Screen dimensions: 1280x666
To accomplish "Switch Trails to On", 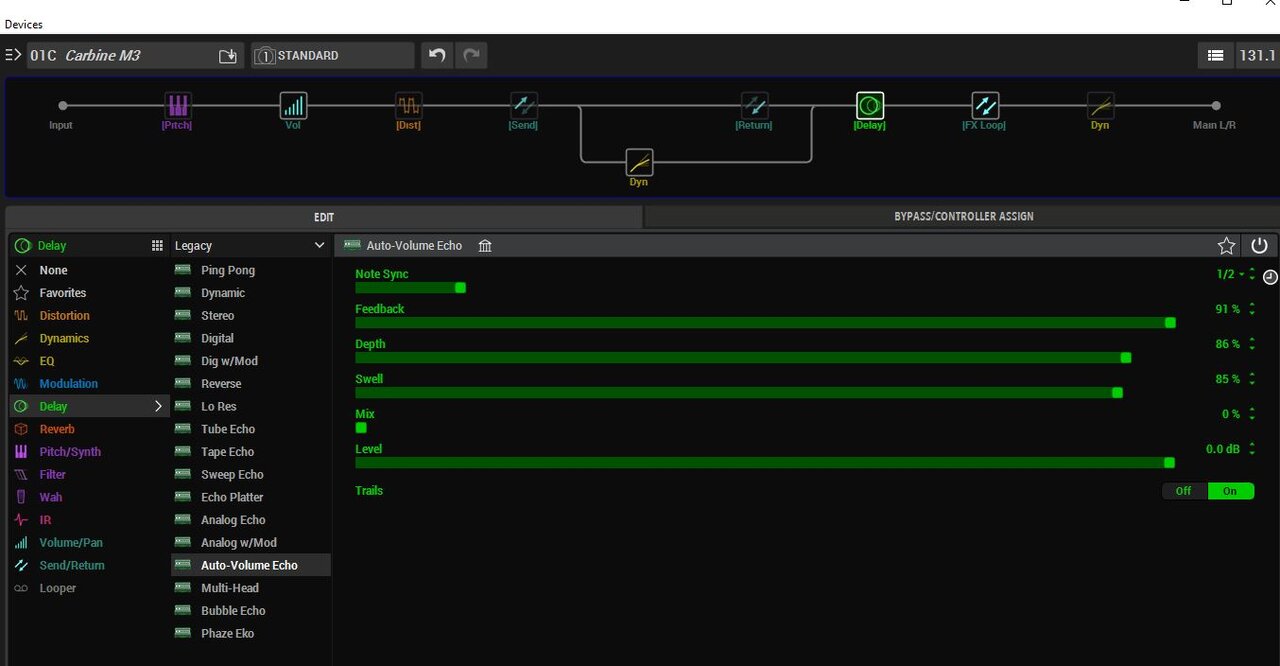I will (1230, 491).
